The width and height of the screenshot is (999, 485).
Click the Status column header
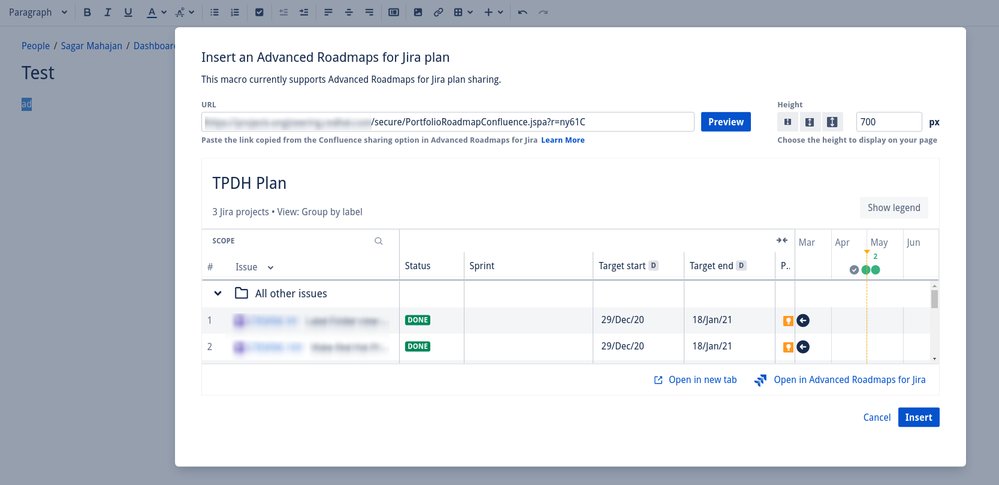click(x=418, y=266)
